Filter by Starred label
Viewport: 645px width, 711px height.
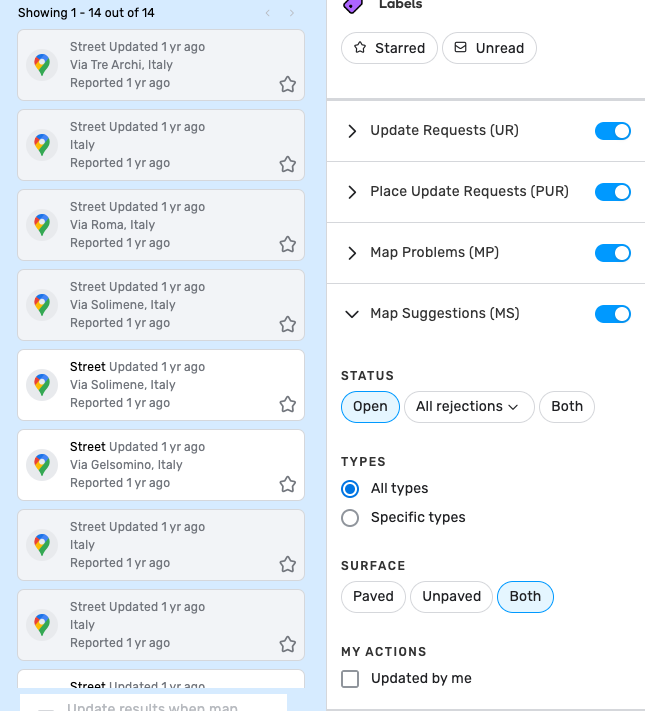click(389, 48)
